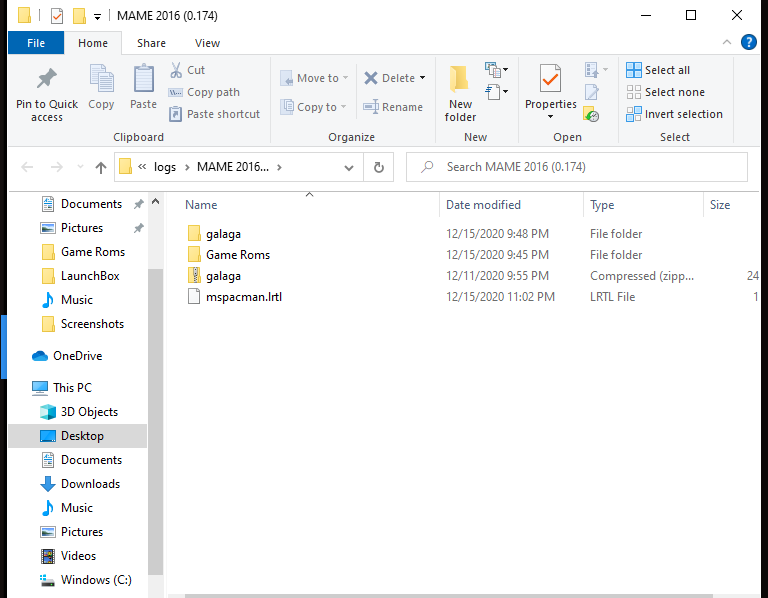Image resolution: width=768 pixels, height=598 pixels.
Task: Sort by Date modified column
Action: click(x=483, y=205)
